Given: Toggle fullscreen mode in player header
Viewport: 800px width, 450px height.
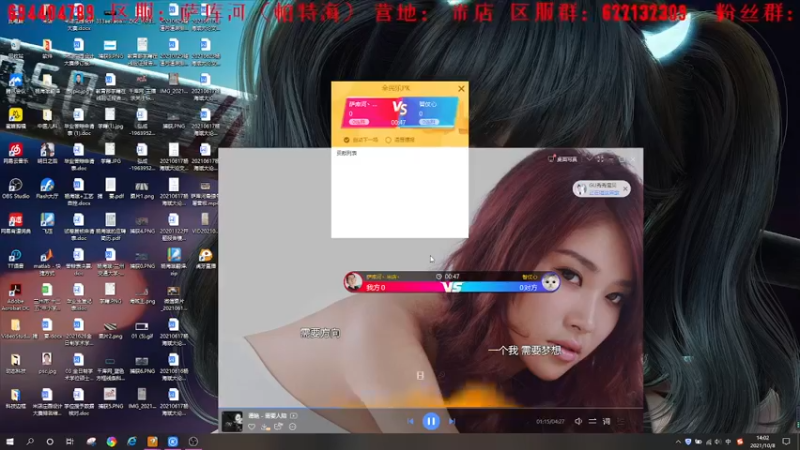Looking at the screenshot, I should pos(601,159).
